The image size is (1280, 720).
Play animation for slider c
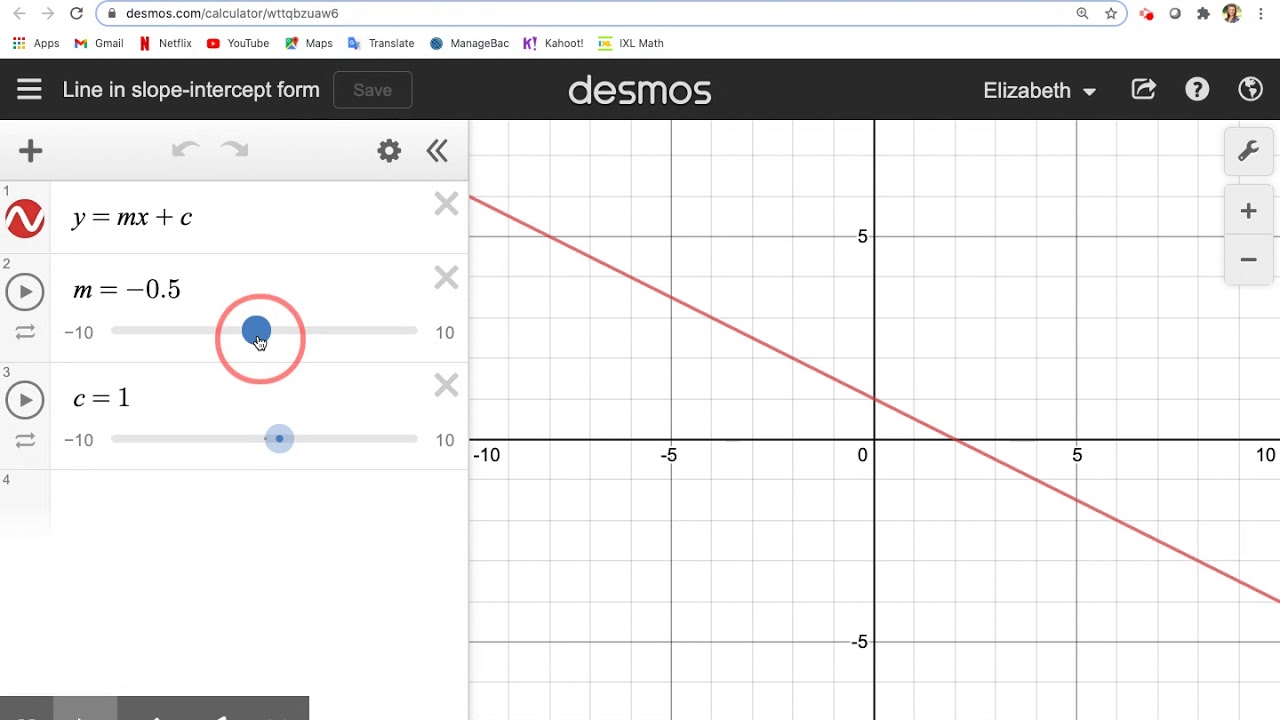pos(25,400)
